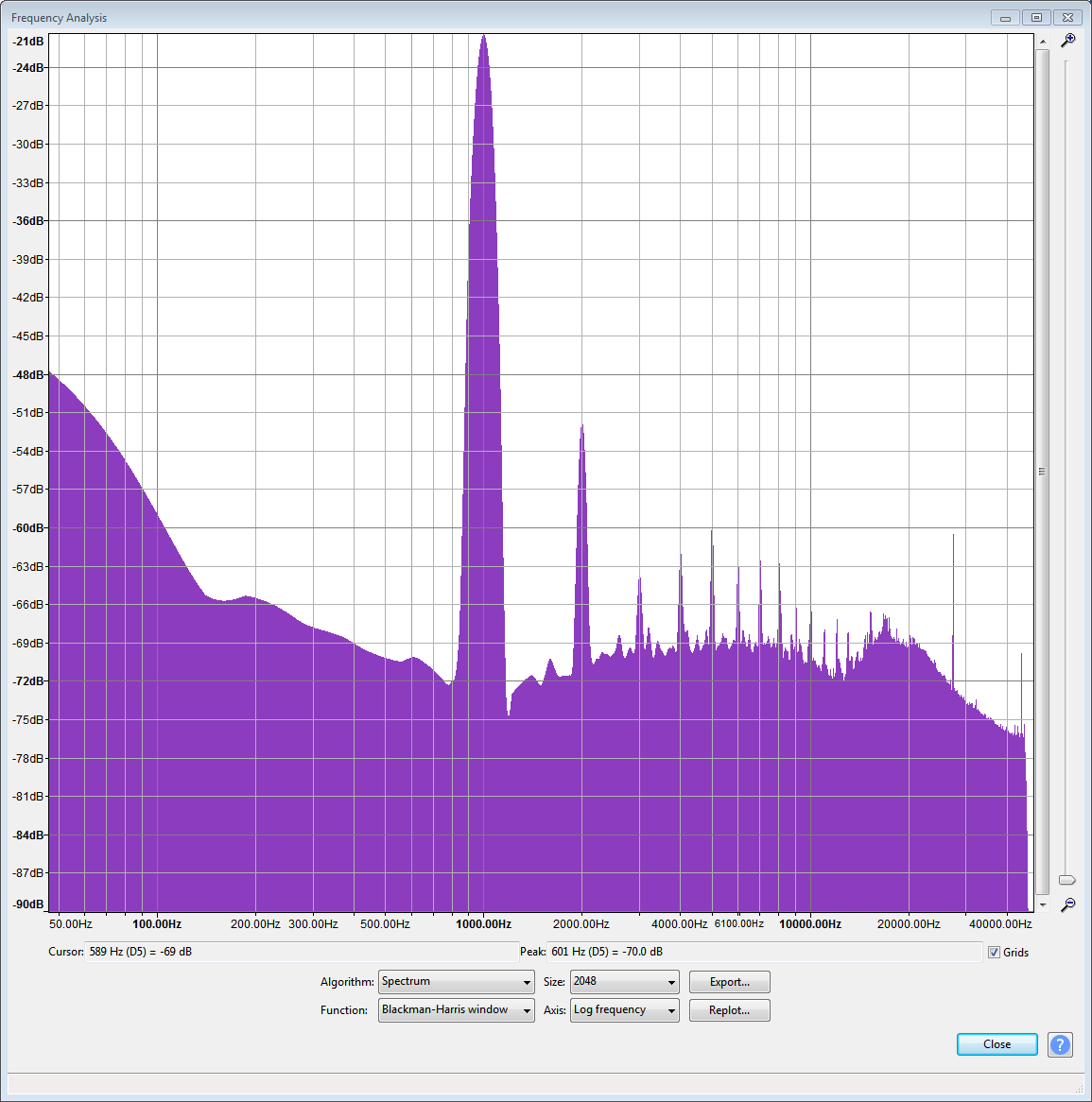
Task: Click the zoom out magnifier icon
Action: pyautogui.click(x=1067, y=904)
